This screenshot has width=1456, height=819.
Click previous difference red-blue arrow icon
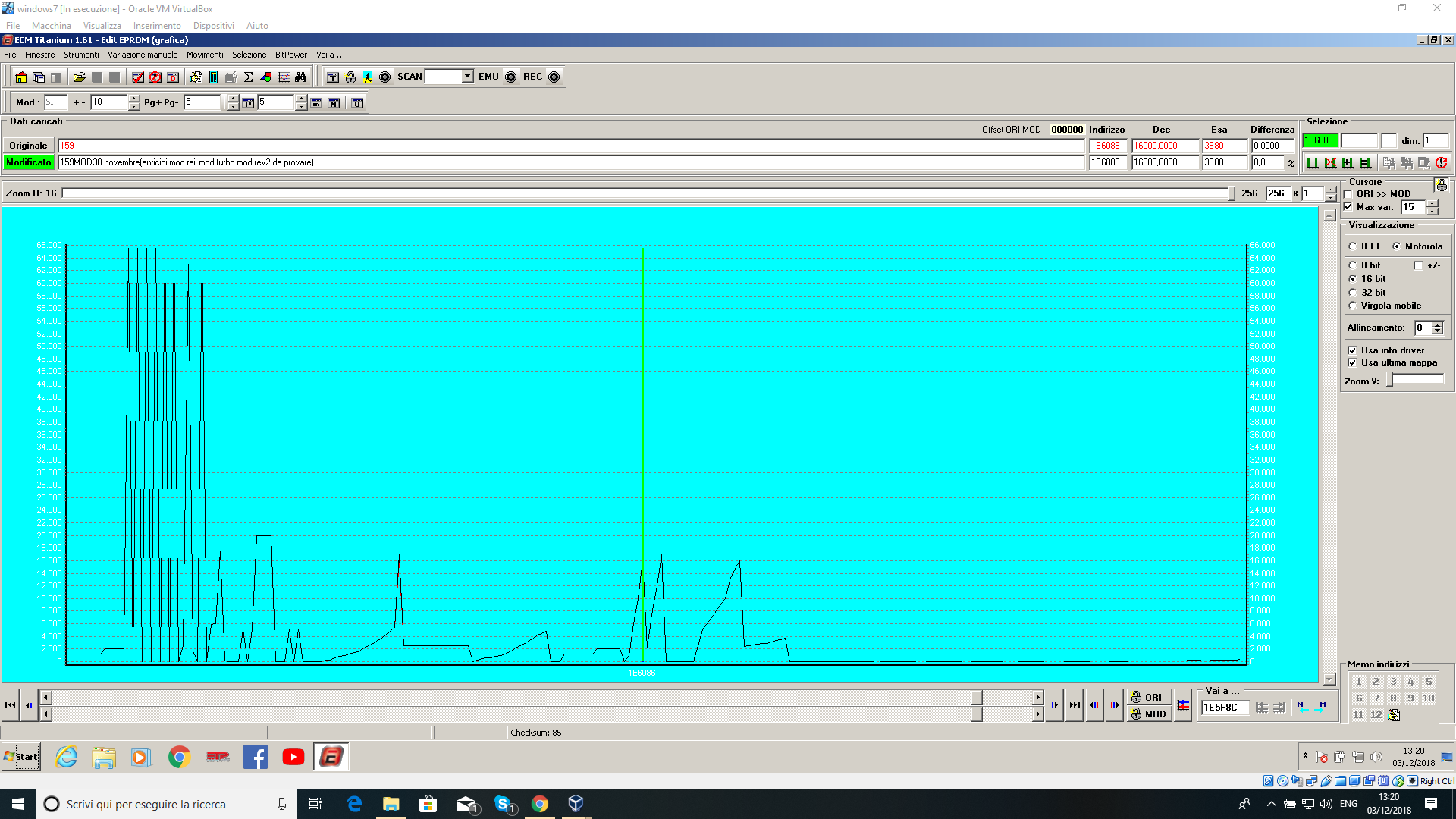(x=1094, y=705)
